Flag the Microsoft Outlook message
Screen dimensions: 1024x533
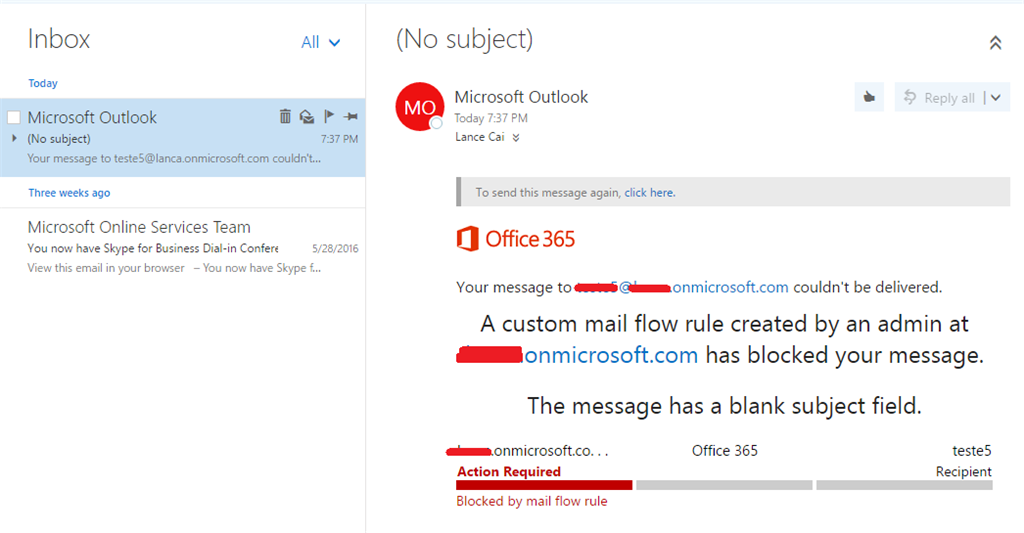pyautogui.click(x=329, y=117)
